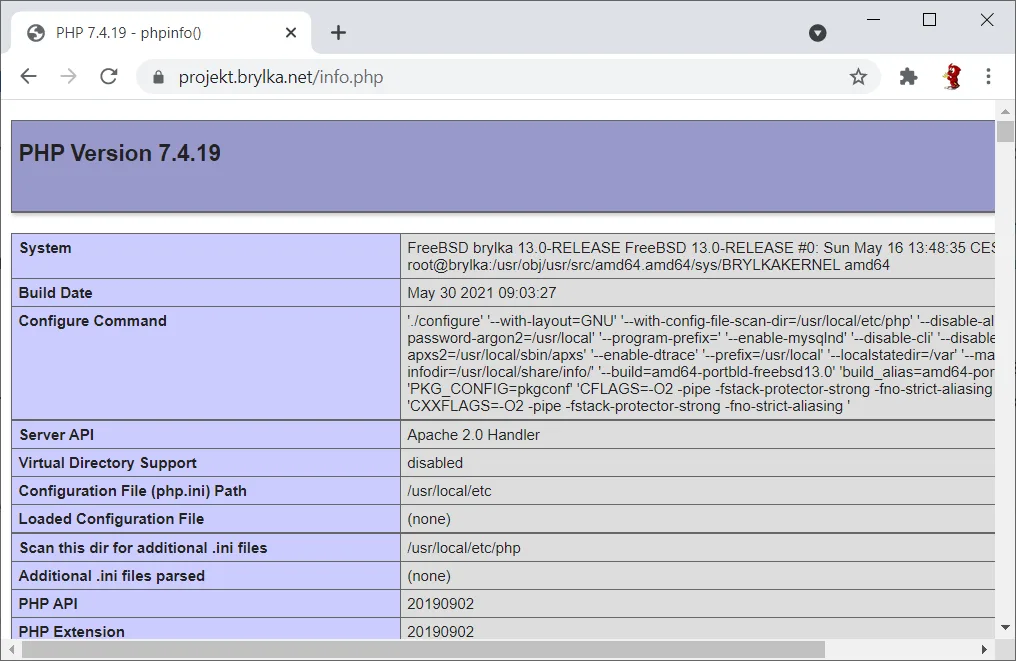1016x661 pixels.
Task: Click the System row label
Action: click(x=45, y=248)
